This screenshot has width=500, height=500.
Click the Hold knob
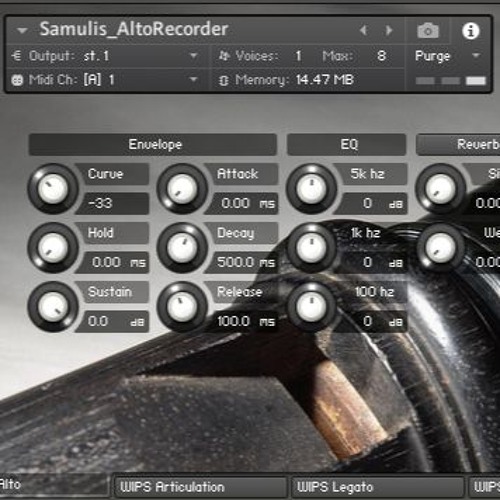[x=53, y=248]
